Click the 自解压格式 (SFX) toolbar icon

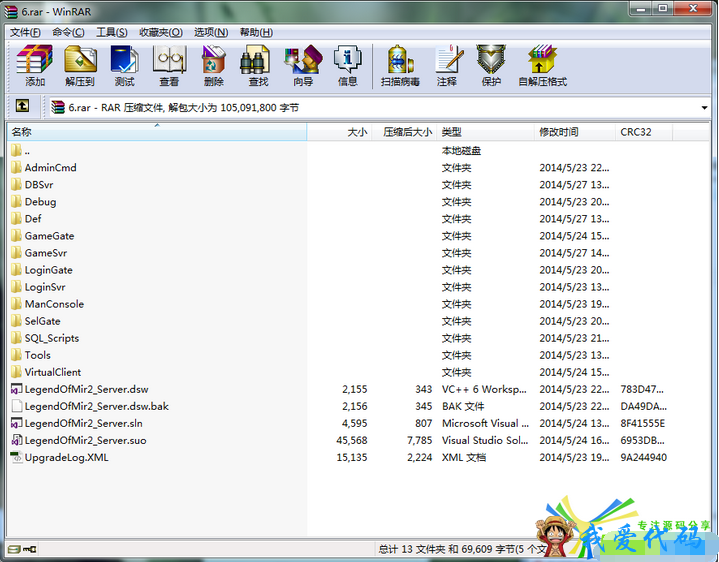coord(542,59)
